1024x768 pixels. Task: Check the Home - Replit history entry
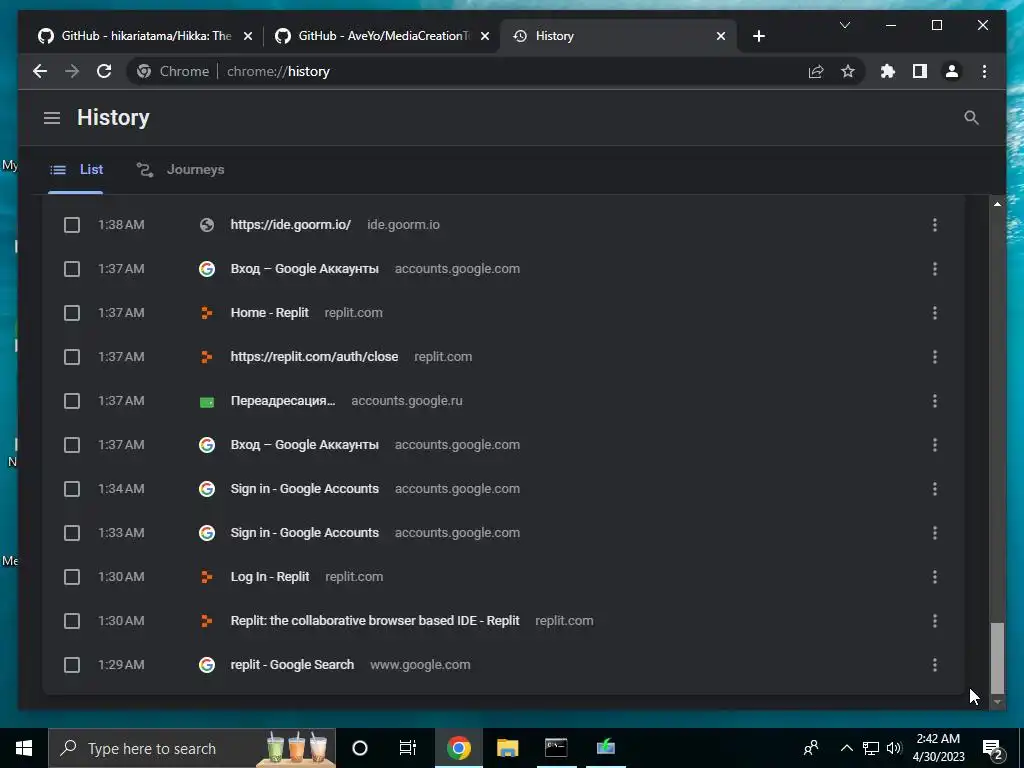click(72, 313)
